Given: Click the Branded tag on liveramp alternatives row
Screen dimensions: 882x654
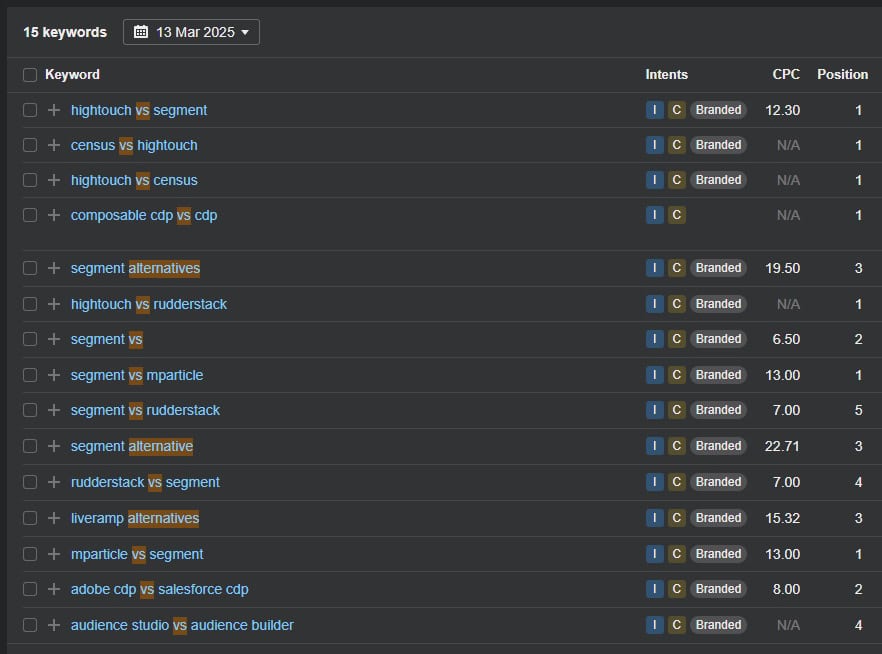Looking at the screenshot, I should [718, 518].
